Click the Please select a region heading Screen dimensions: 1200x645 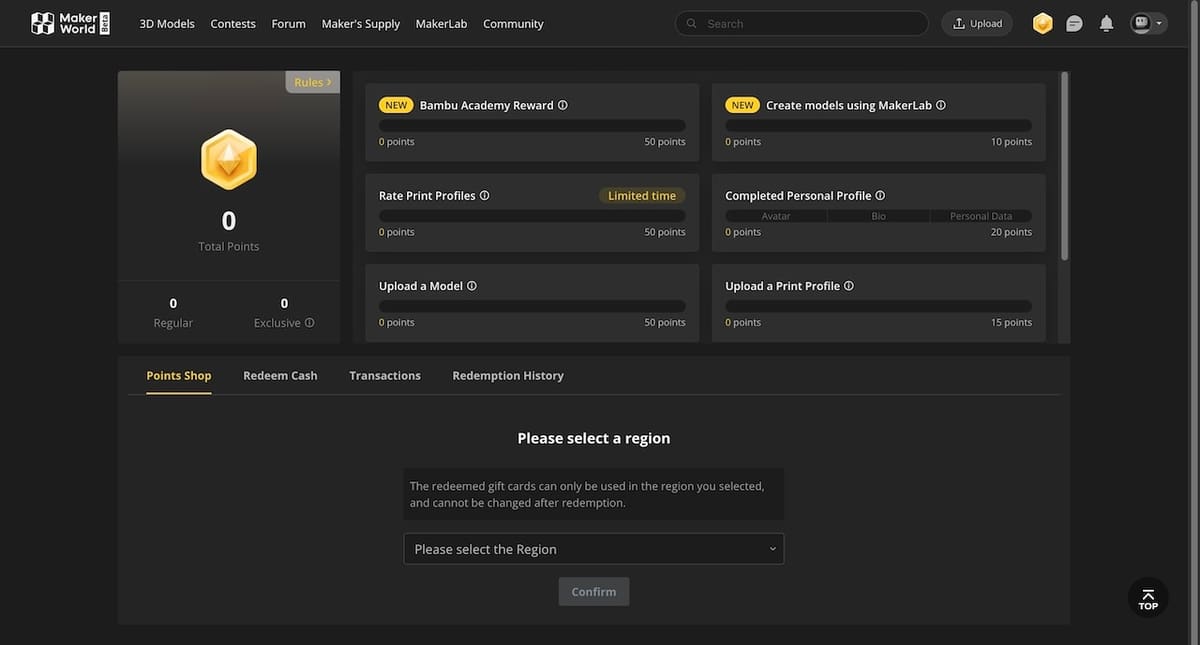pyautogui.click(x=594, y=438)
